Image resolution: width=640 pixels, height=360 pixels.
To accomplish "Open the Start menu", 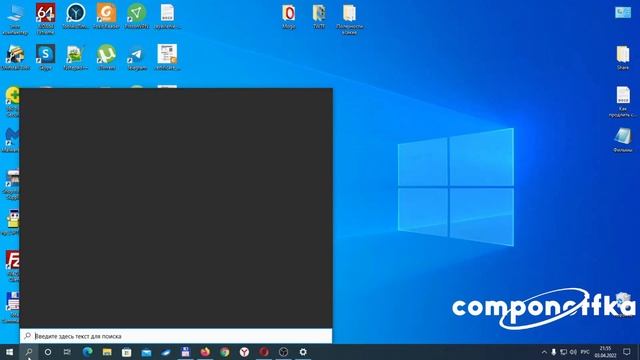I will (9, 352).
